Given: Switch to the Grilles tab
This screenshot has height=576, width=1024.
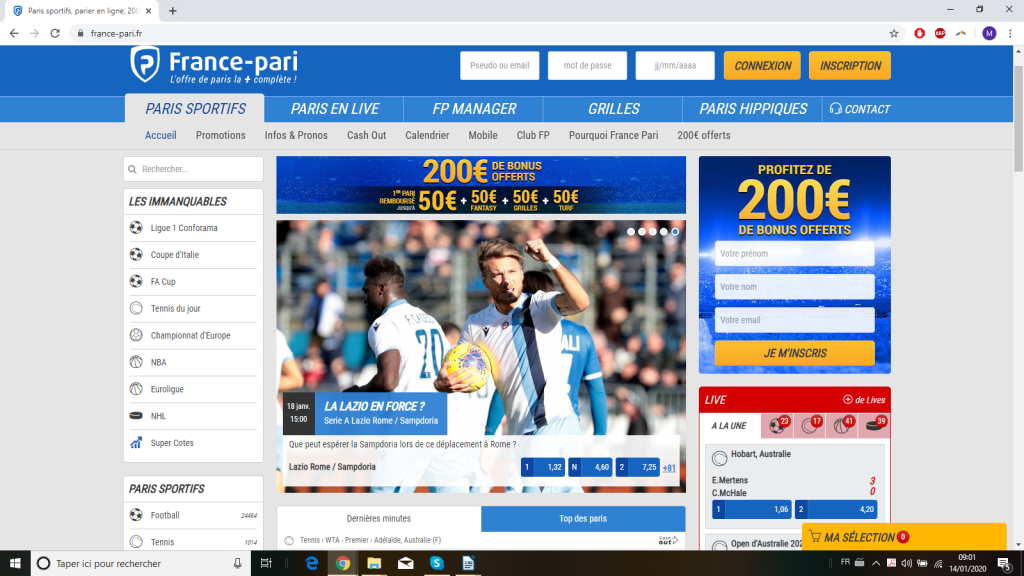Looking at the screenshot, I should tap(613, 109).
